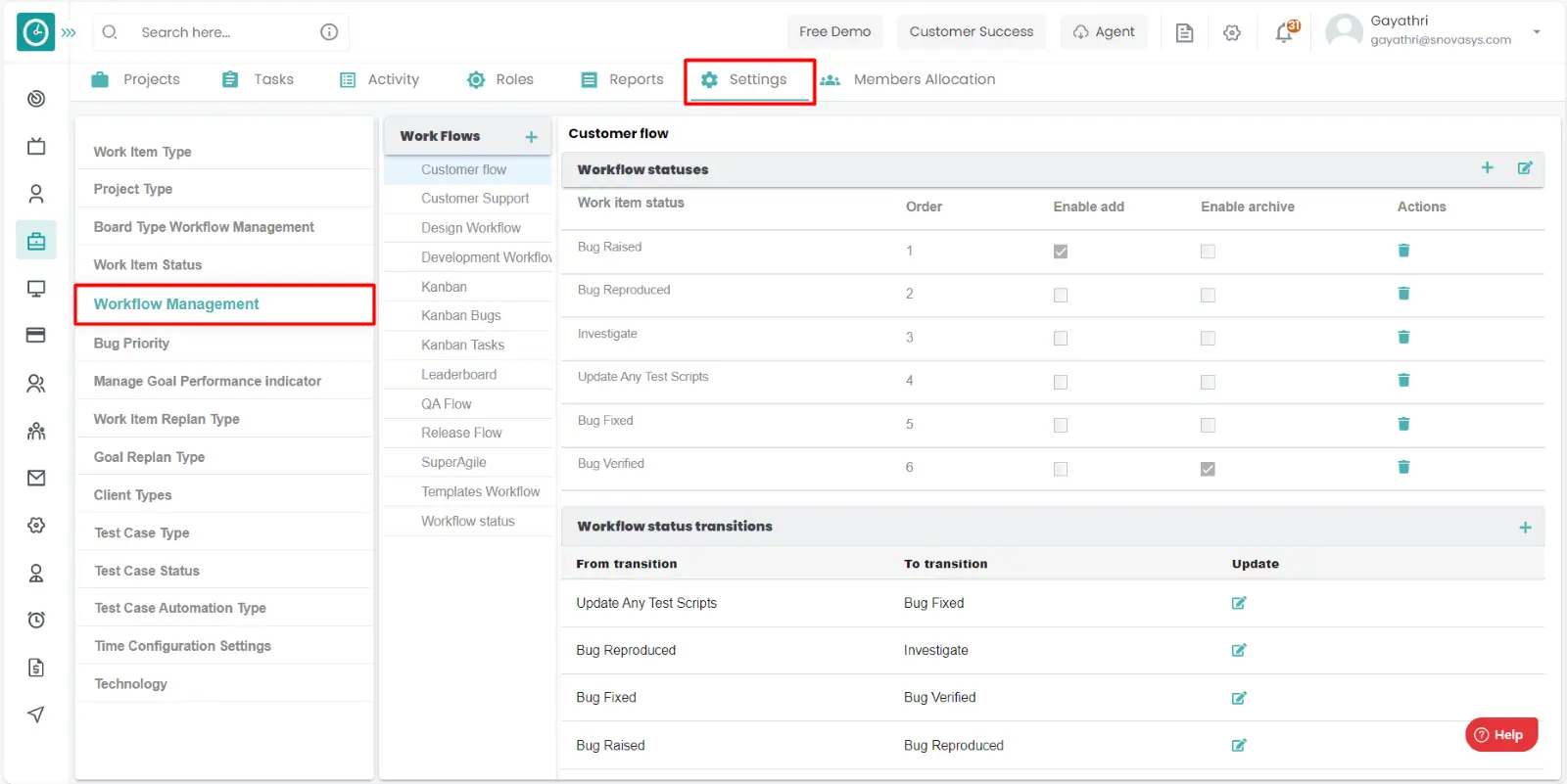Toggle Enable add for Bug Reproduced
The image size is (1567, 784).
coord(1061,295)
